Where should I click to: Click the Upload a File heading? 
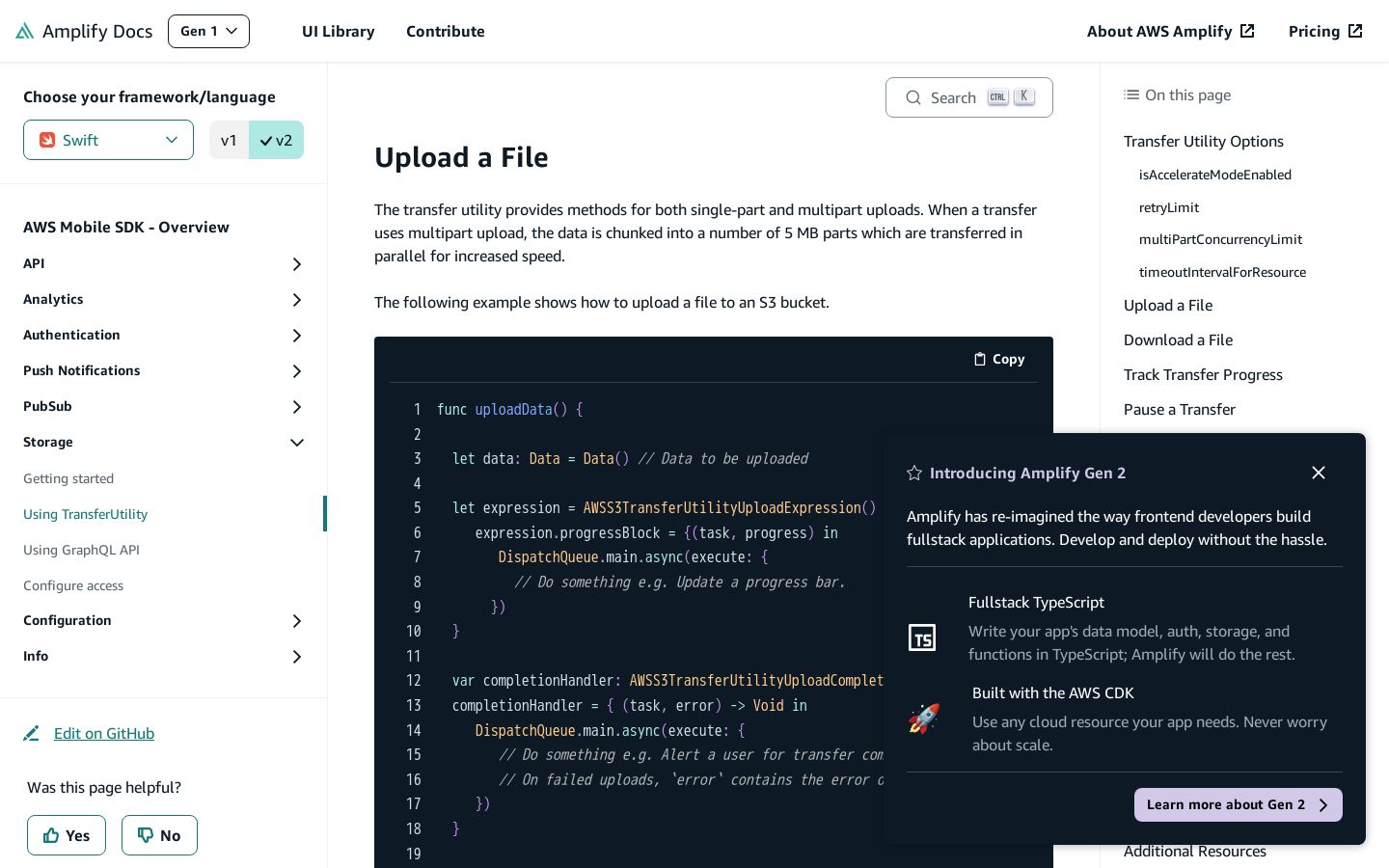461,157
